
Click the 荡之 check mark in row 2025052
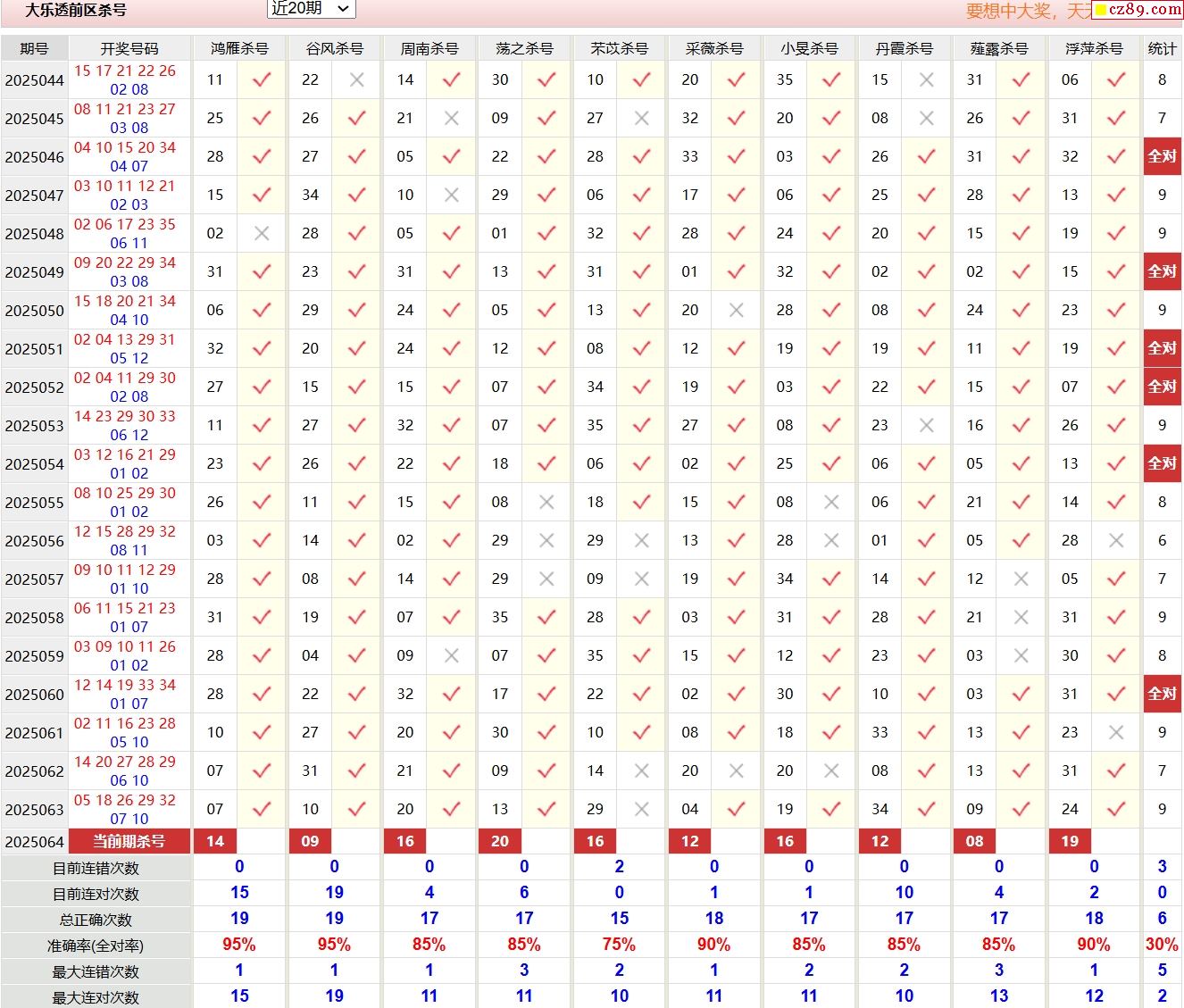tap(546, 387)
